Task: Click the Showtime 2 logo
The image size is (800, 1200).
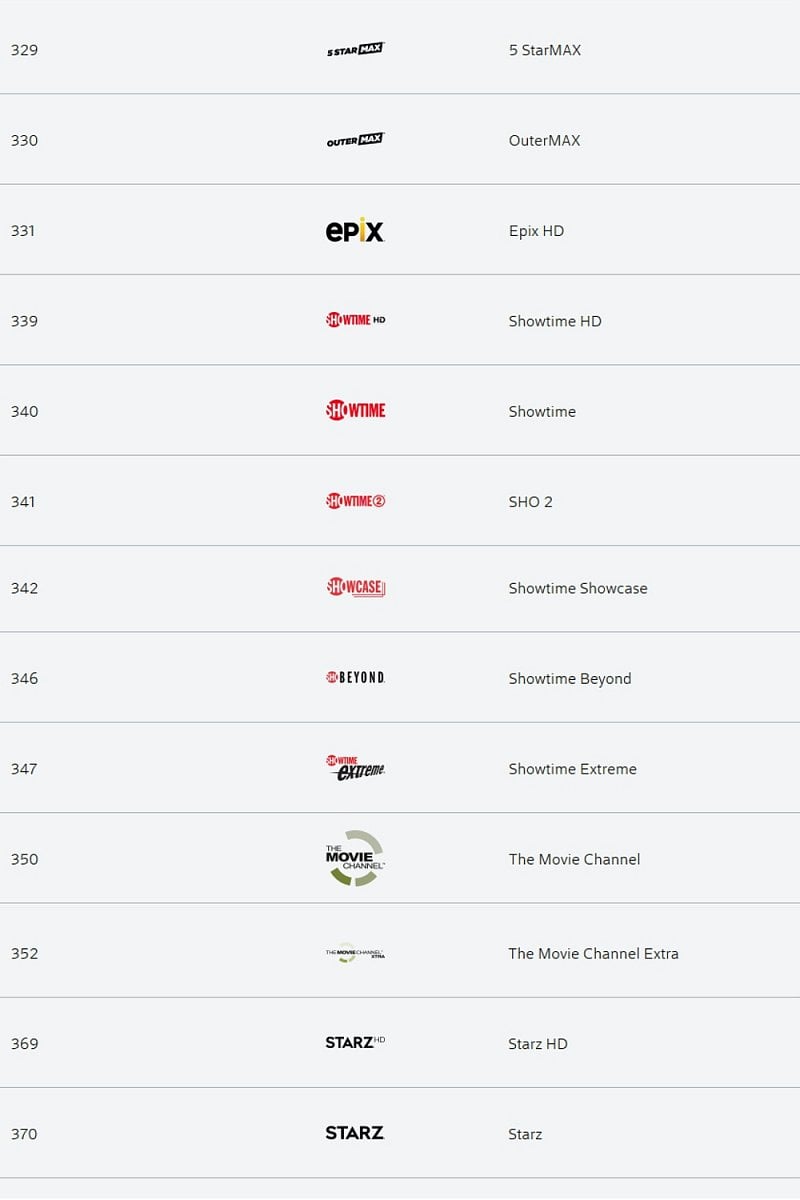Action: pyautogui.click(x=355, y=501)
